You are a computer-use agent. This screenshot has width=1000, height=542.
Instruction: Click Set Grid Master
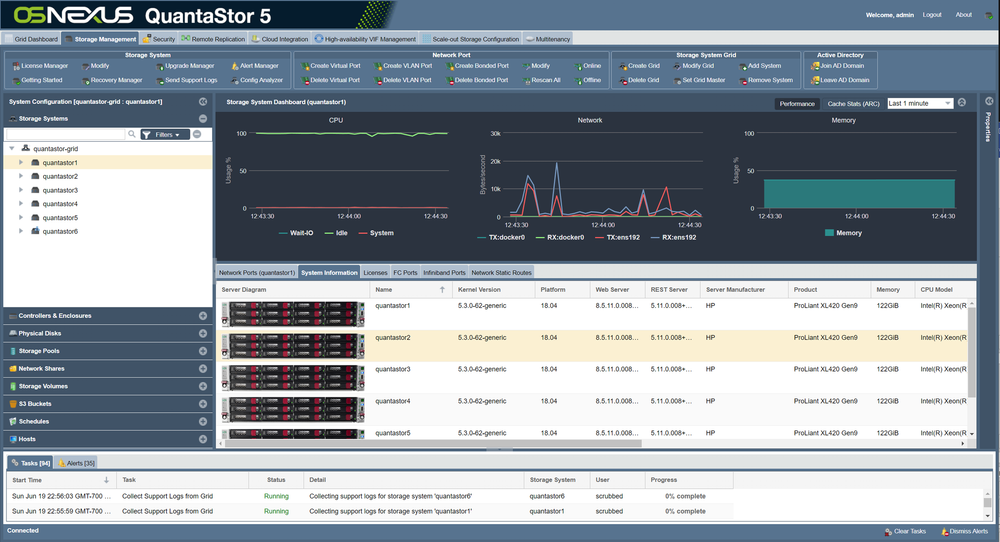coord(700,80)
